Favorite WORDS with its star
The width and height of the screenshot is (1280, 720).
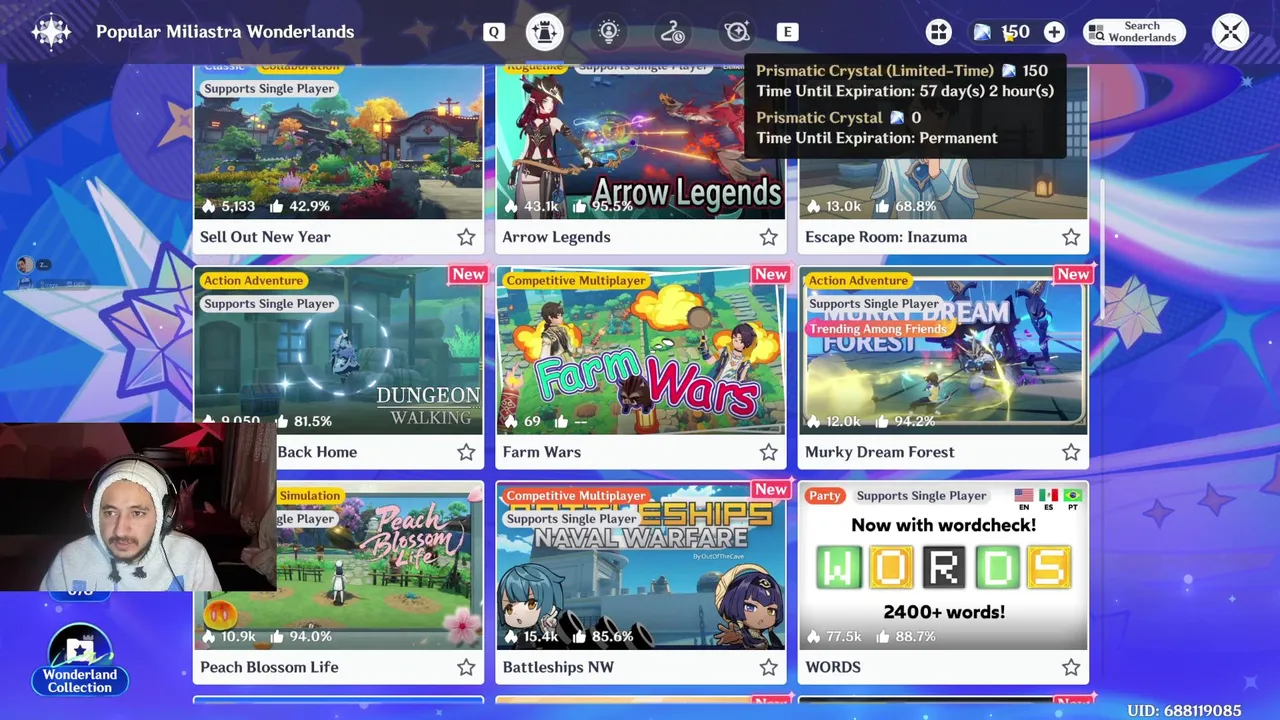pos(1071,667)
